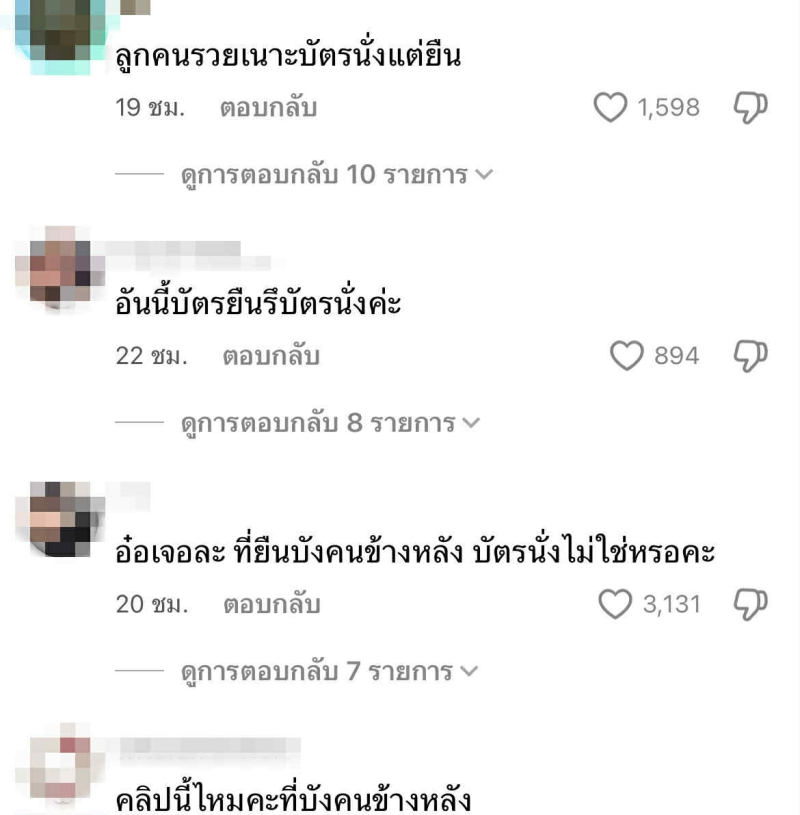Image resolution: width=800 pixels, height=815 pixels.
Task: Dislike the comment posted 19 ชม. ago
Action: pos(750,108)
